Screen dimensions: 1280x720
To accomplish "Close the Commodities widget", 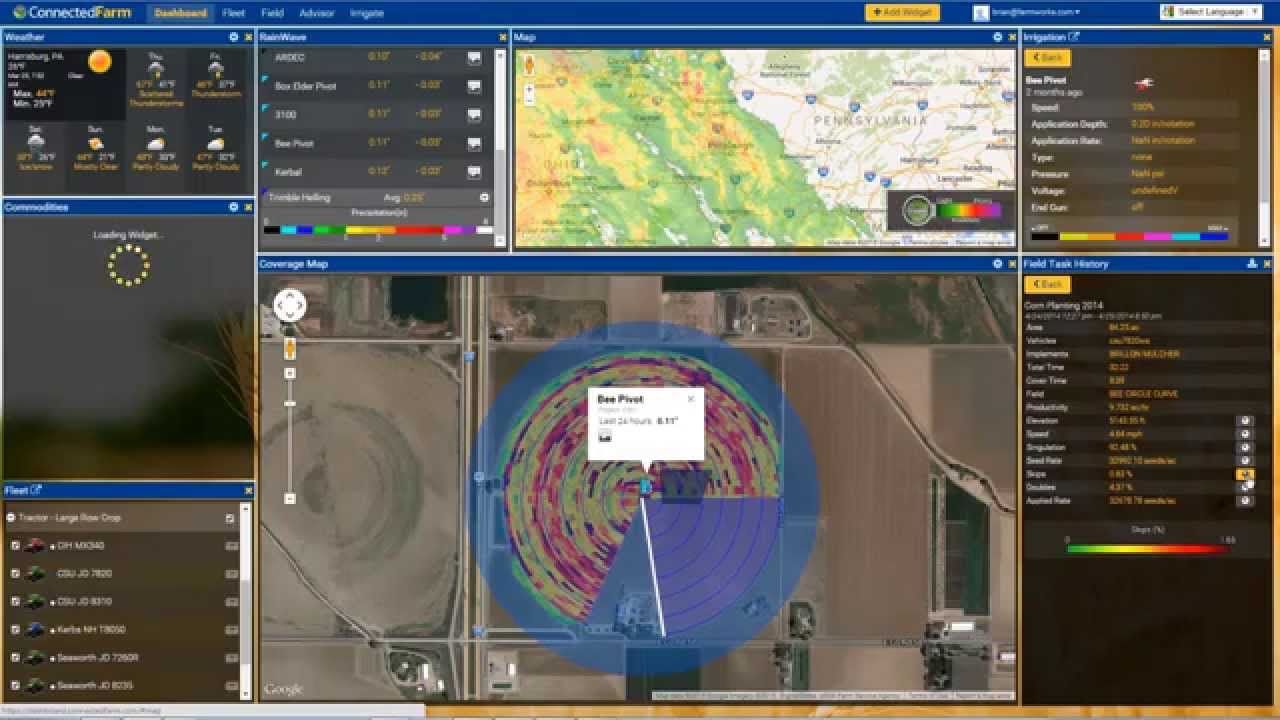I will (248, 207).
